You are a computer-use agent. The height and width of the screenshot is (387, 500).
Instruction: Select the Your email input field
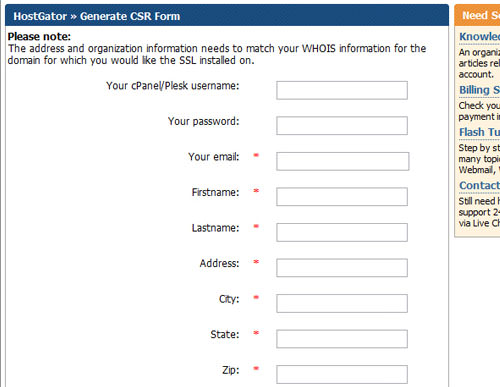tap(342, 161)
